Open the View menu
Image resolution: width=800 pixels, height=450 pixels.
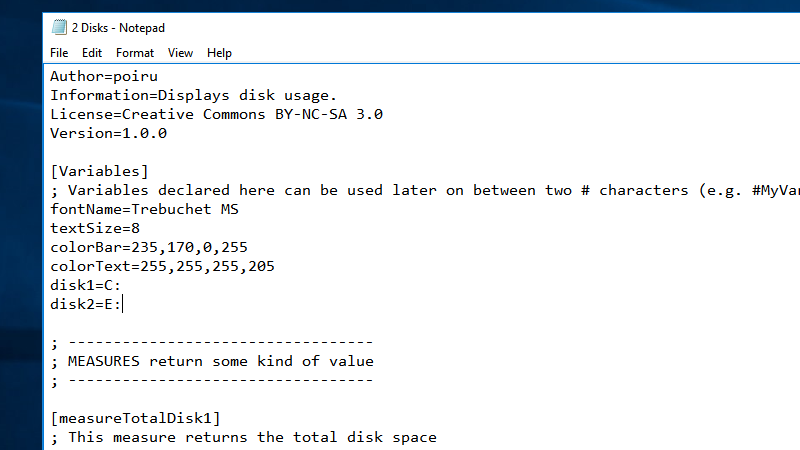pos(180,53)
